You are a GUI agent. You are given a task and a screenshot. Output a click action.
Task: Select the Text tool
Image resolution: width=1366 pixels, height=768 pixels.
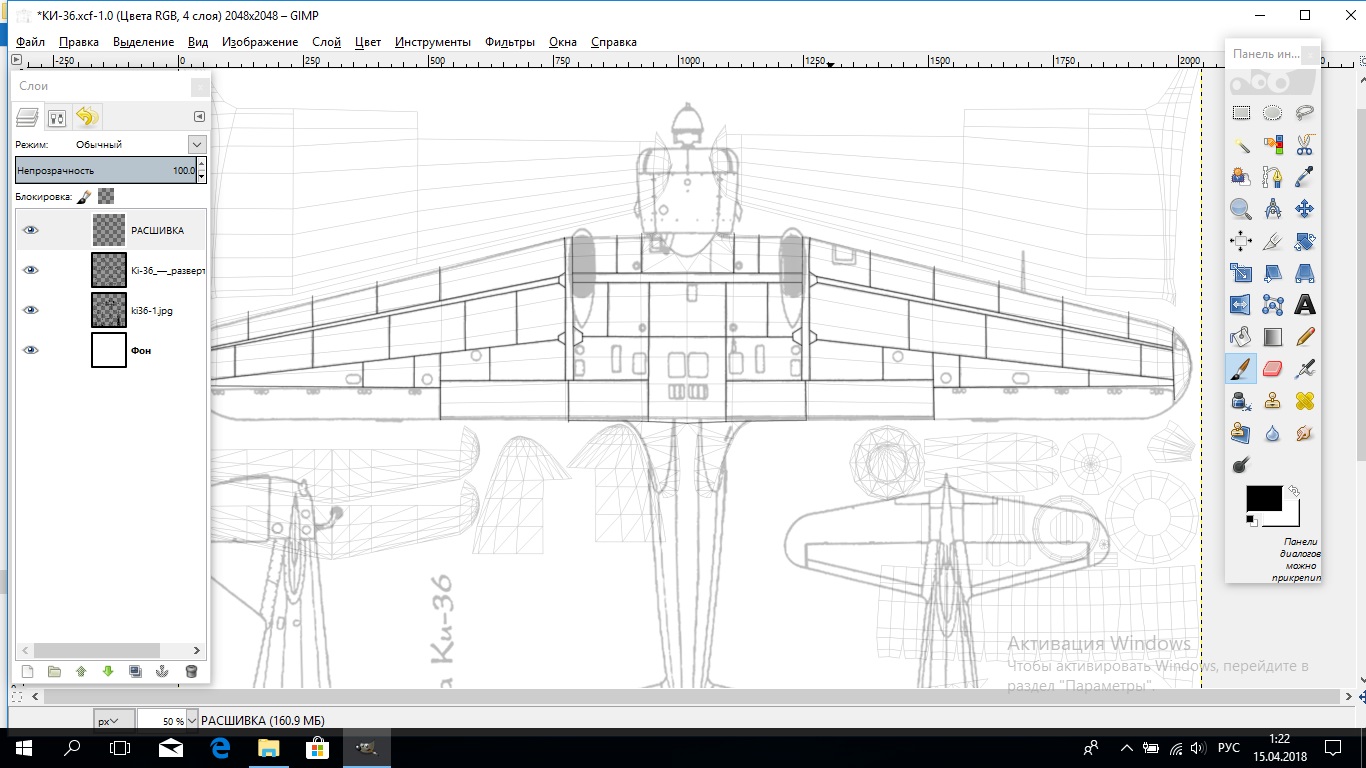coord(1304,305)
